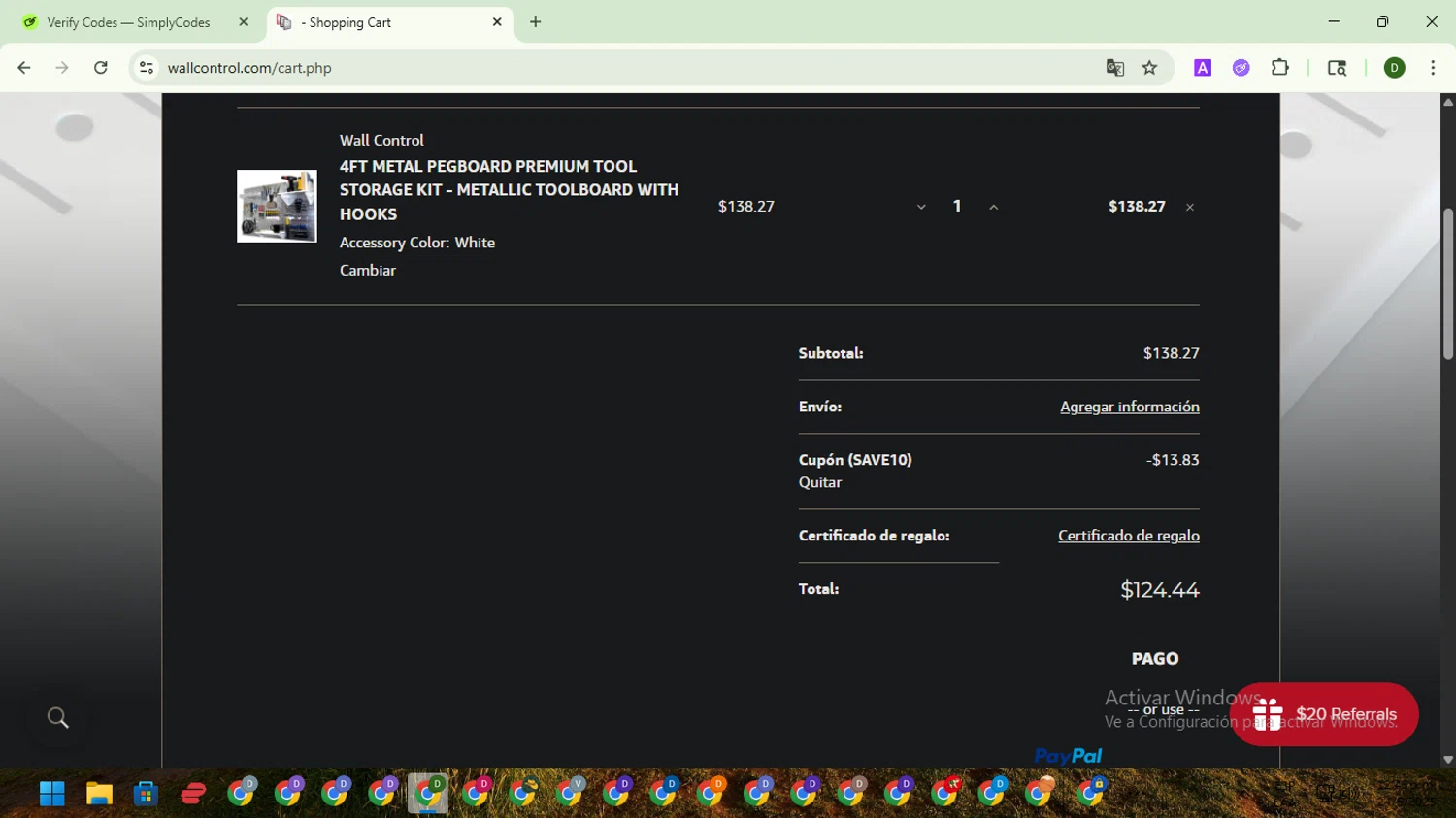Open File Explorer from the taskbar

click(x=99, y=794)
